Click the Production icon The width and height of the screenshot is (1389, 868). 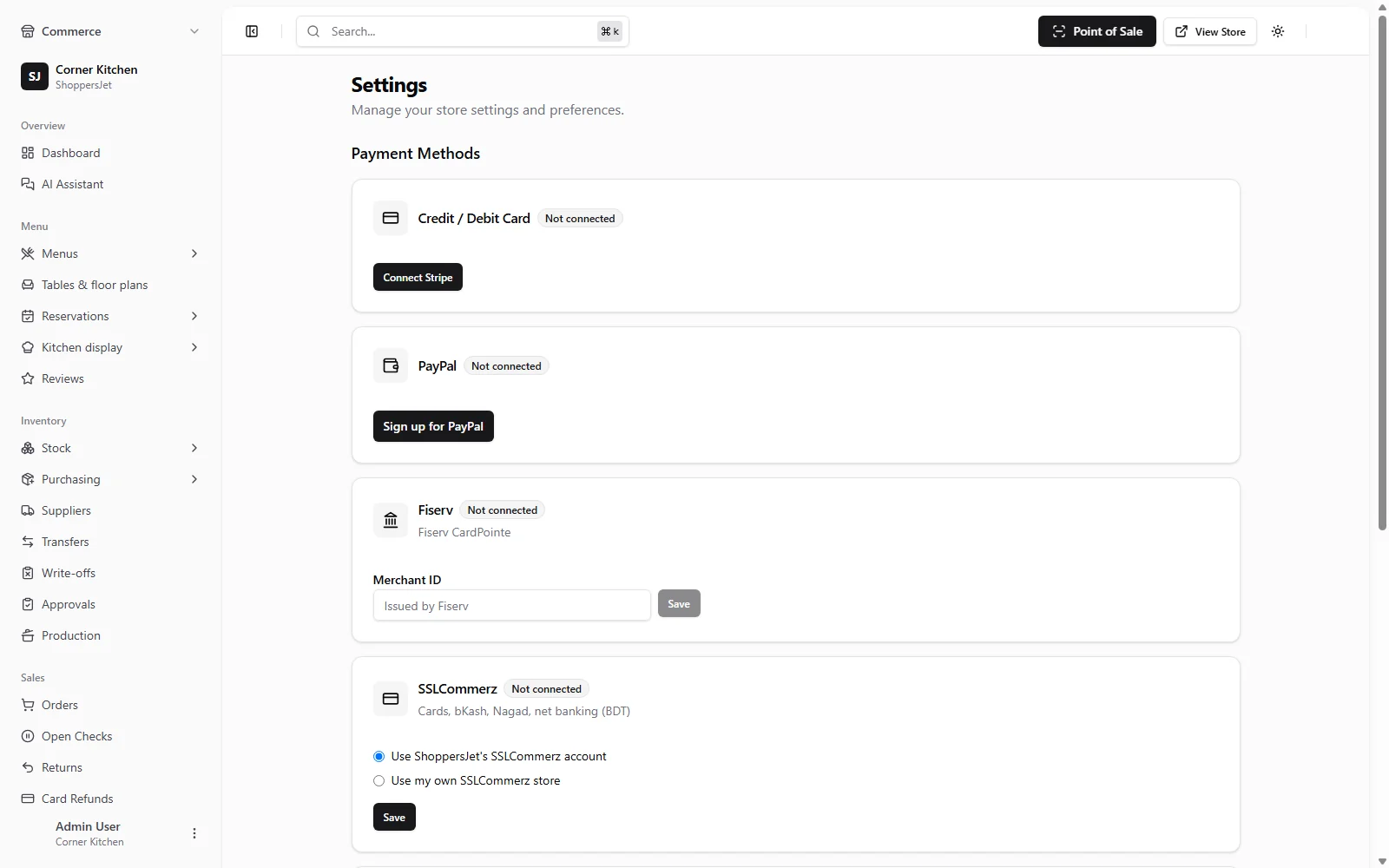click(x=28, y=635)
